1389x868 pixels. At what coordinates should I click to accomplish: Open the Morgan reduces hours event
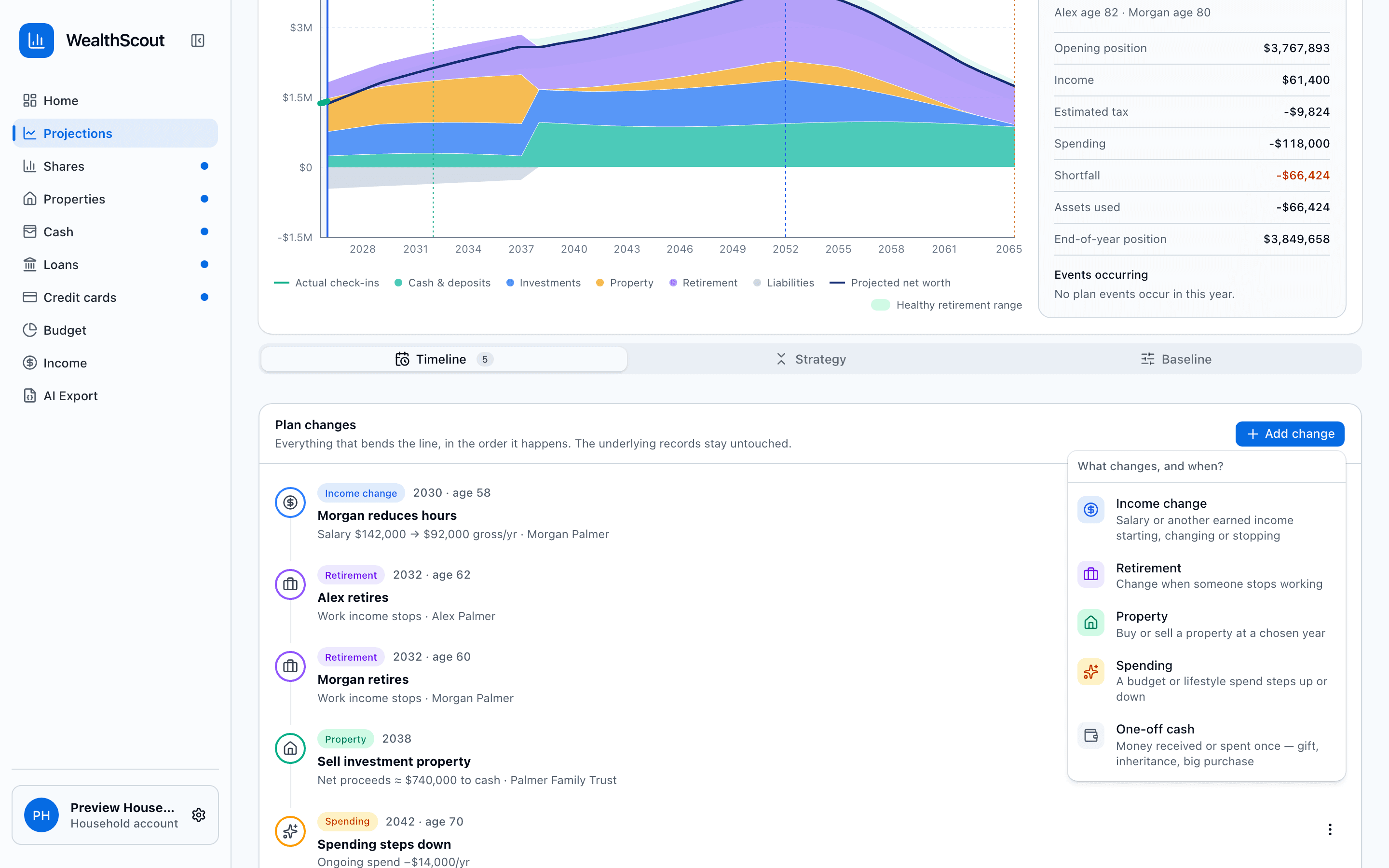387,515
